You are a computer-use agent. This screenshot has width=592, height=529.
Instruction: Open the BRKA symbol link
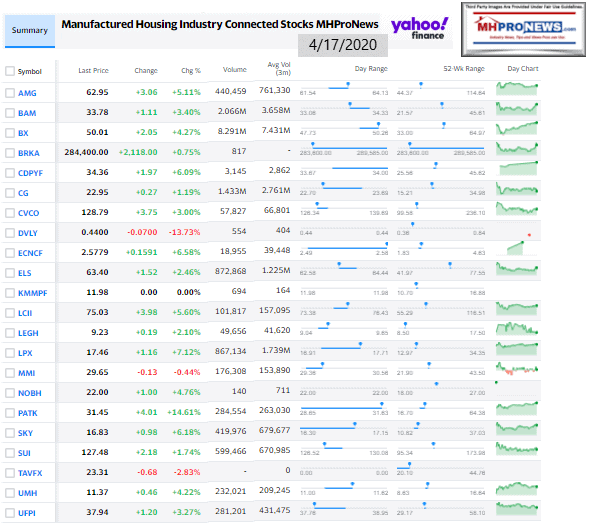[x=29, y=153]
